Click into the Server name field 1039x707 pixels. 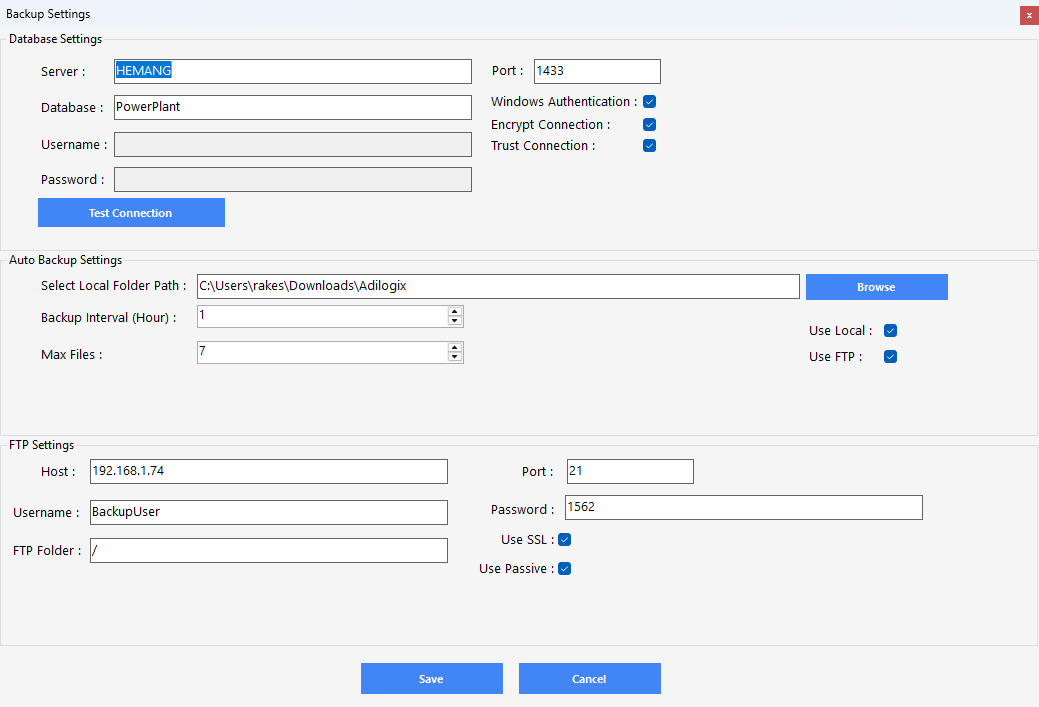(292, 71)
